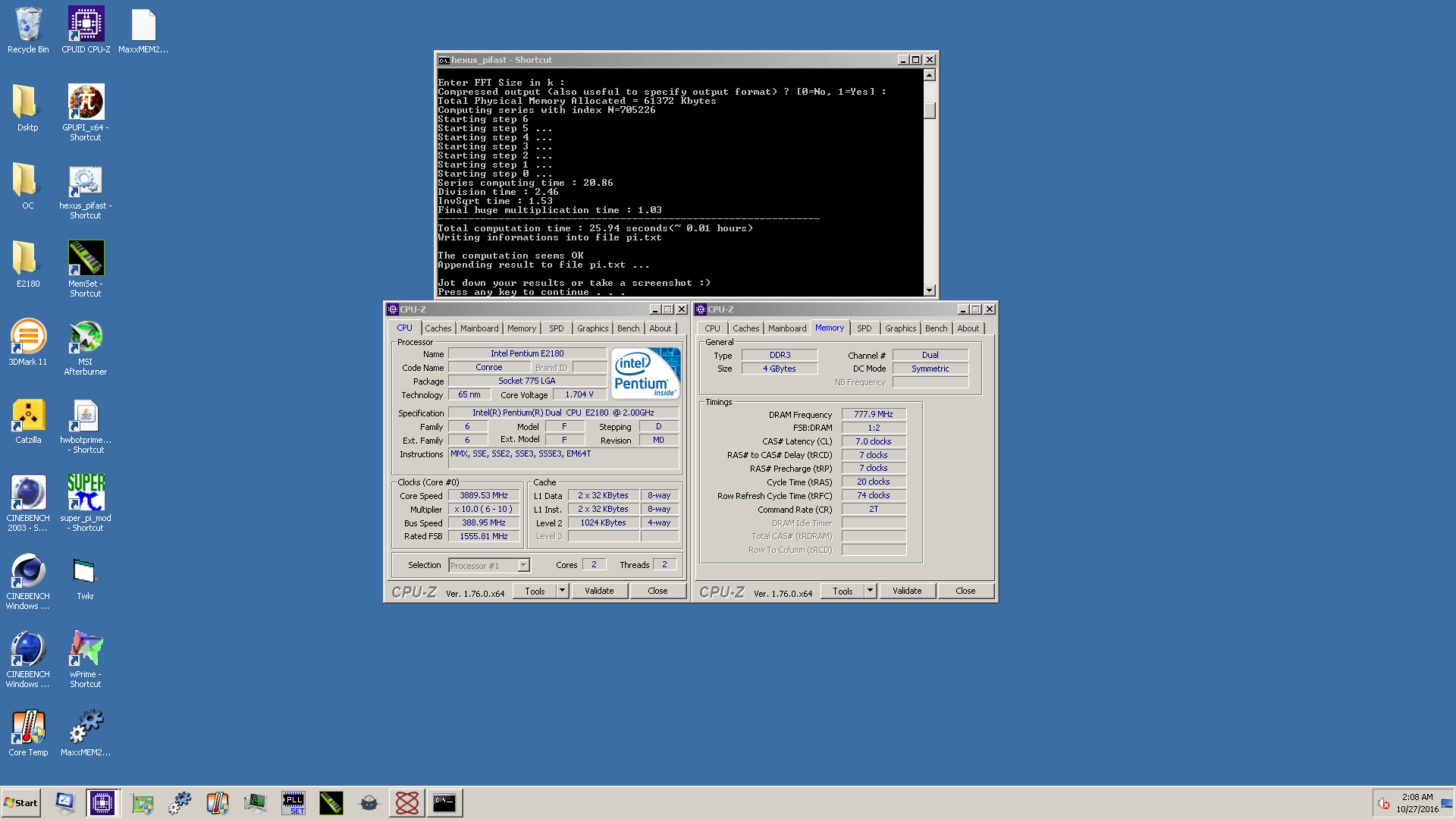The image size is (1456, 819).
Task: Launch GPUPI_x64 shortcut
Action: pos(86,112)
